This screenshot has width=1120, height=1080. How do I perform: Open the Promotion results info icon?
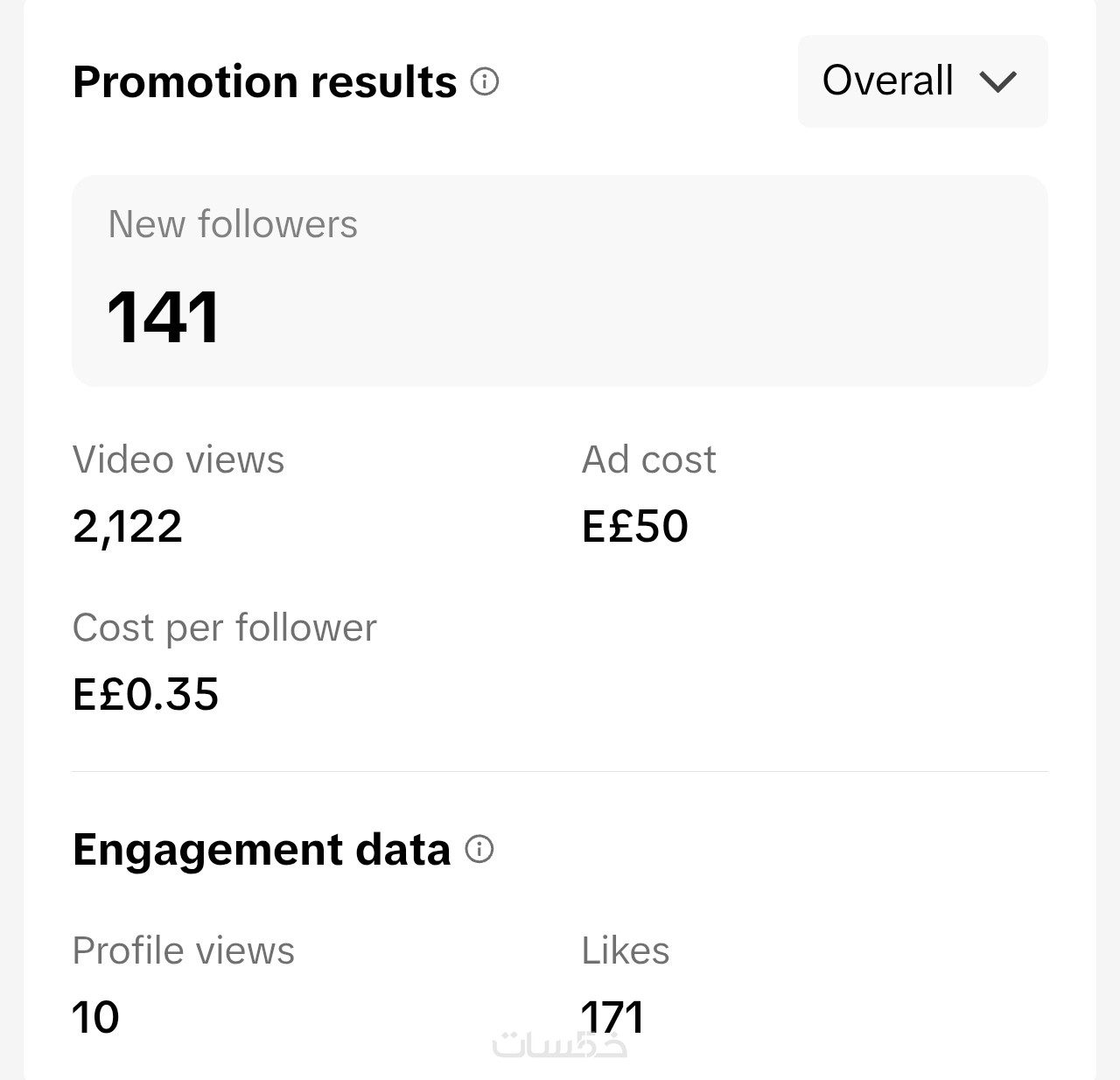(x=485, y=81)
